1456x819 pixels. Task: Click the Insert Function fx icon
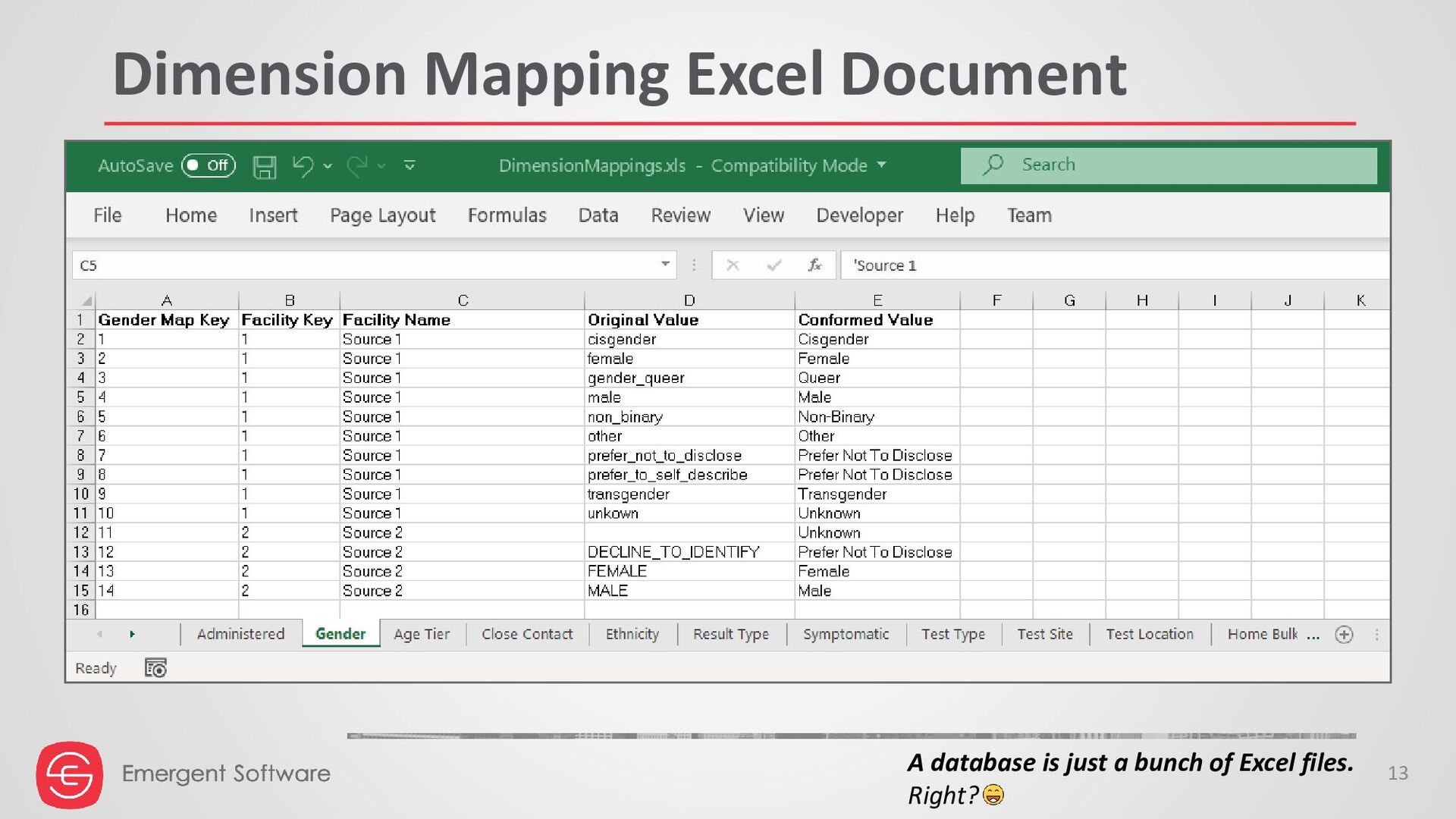pos(814,265)
